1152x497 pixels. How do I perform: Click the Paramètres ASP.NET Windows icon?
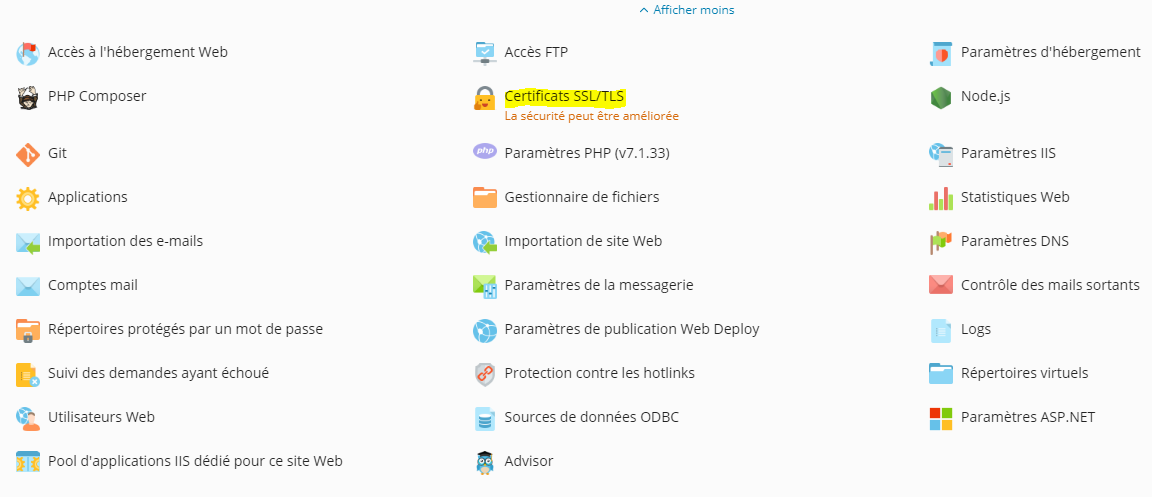pyautogui.click(x=940, y=418)
